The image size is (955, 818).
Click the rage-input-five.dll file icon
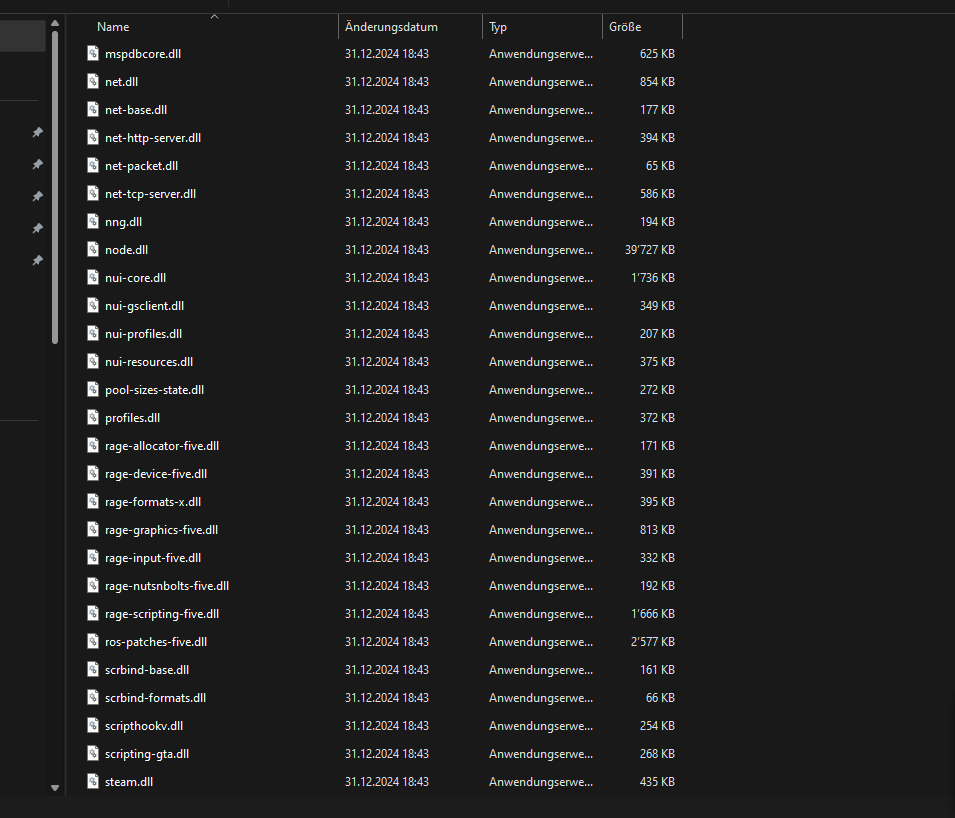tap(93, 558)
